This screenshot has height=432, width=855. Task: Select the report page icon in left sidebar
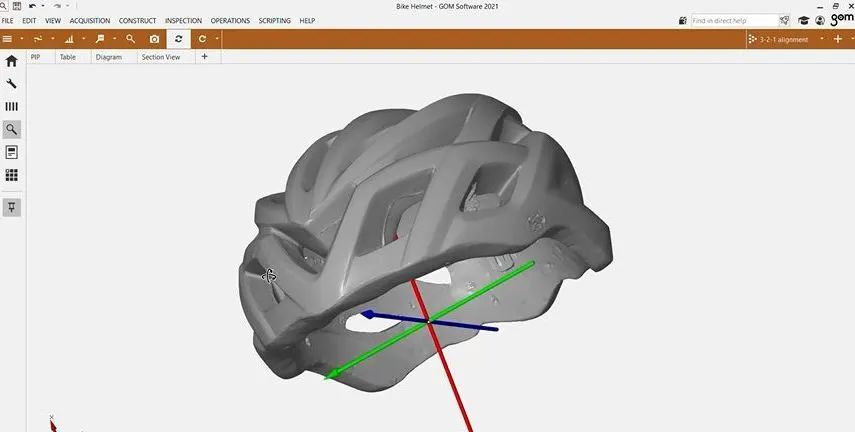tap(12, 152)
